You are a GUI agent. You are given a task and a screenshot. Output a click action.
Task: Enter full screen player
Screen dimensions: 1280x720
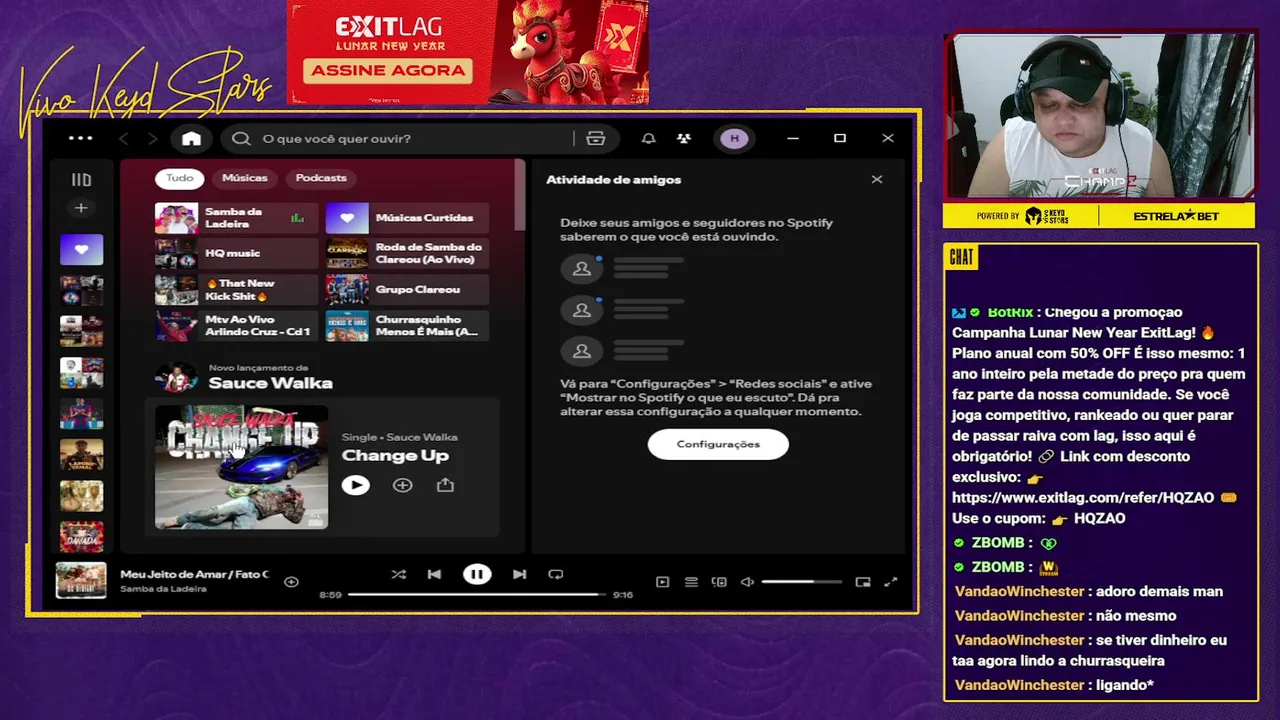891,582
